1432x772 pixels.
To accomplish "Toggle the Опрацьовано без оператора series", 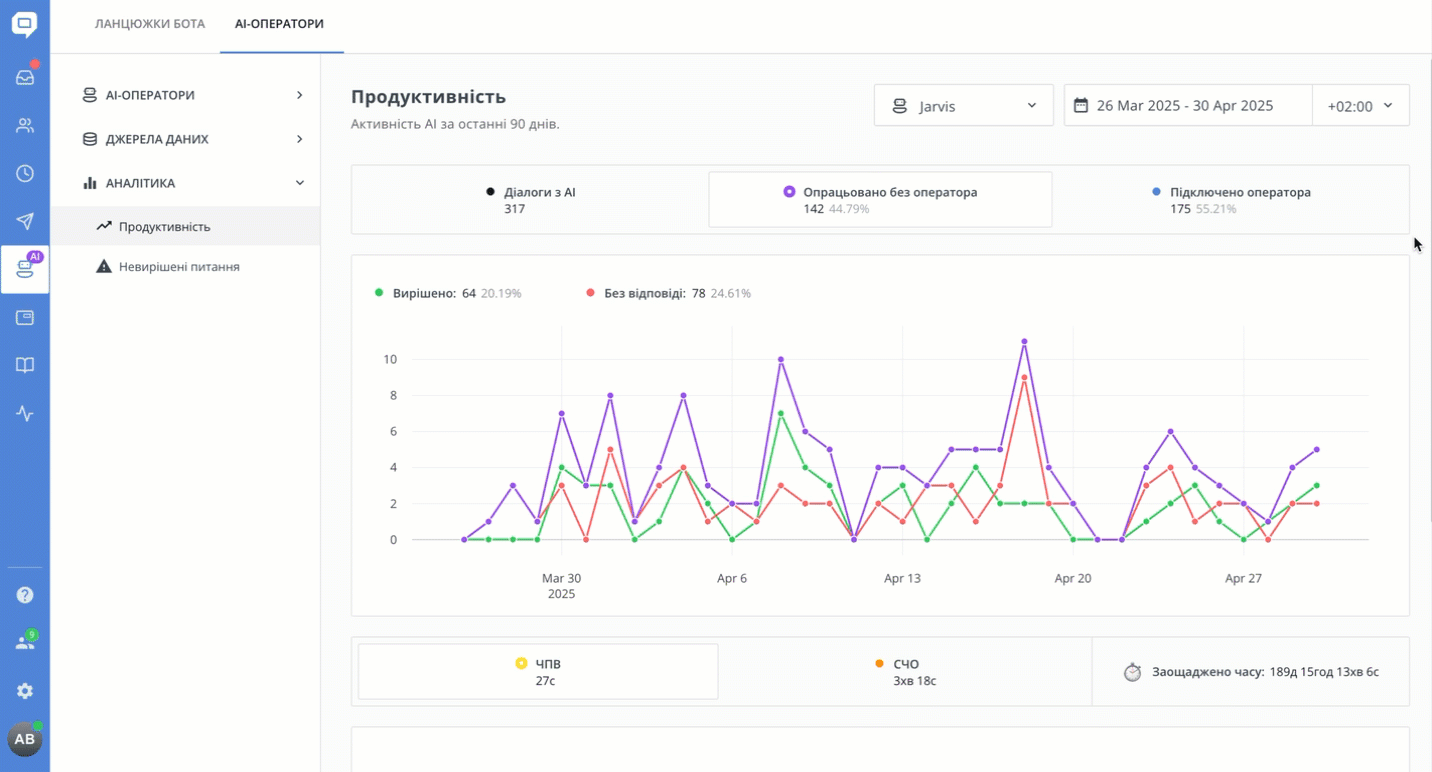I will point(880,200).
